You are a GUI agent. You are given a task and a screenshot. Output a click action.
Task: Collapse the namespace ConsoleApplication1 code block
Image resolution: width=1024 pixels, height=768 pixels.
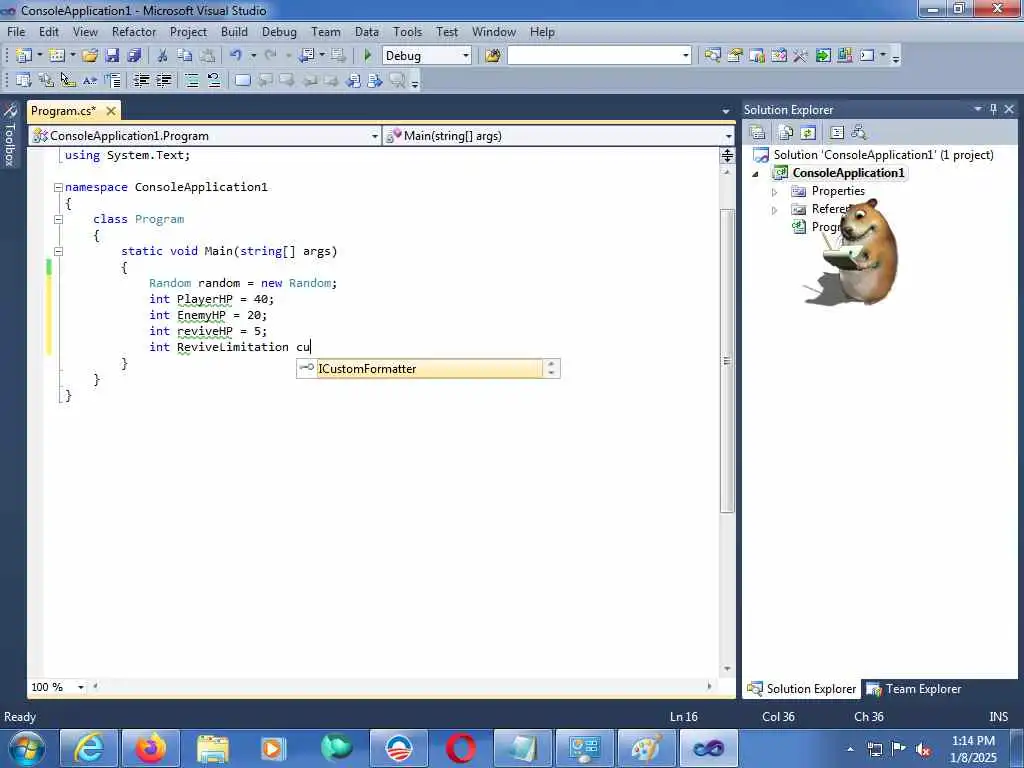[58, 187]
